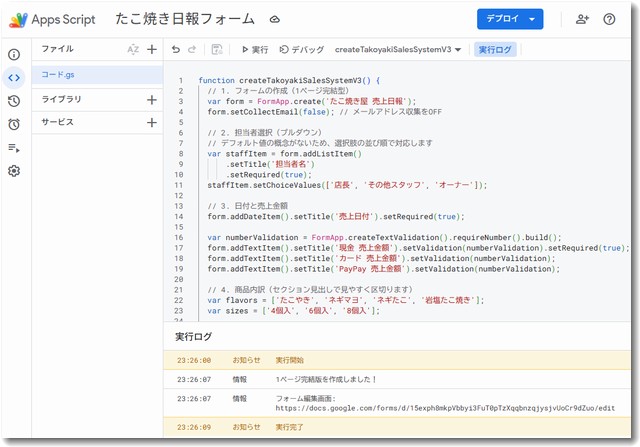Select the 実行完了 log row

pyautogui.click(x=397, y=427)
